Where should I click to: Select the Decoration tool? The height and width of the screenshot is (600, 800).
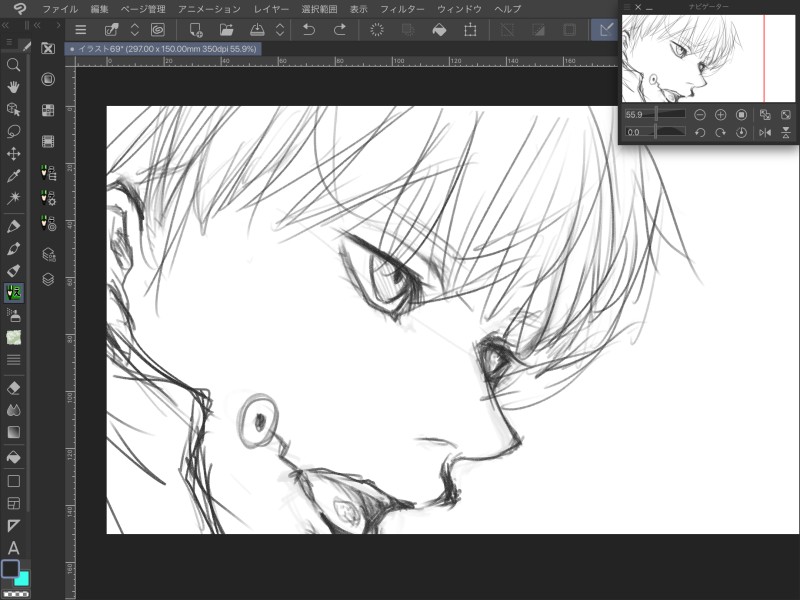tap(13, 337)
